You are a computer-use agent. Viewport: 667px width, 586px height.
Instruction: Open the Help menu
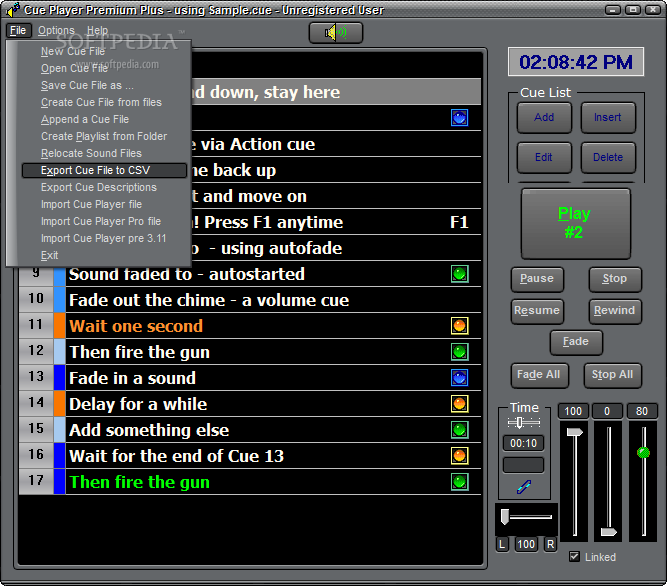[x=97, y=31]
